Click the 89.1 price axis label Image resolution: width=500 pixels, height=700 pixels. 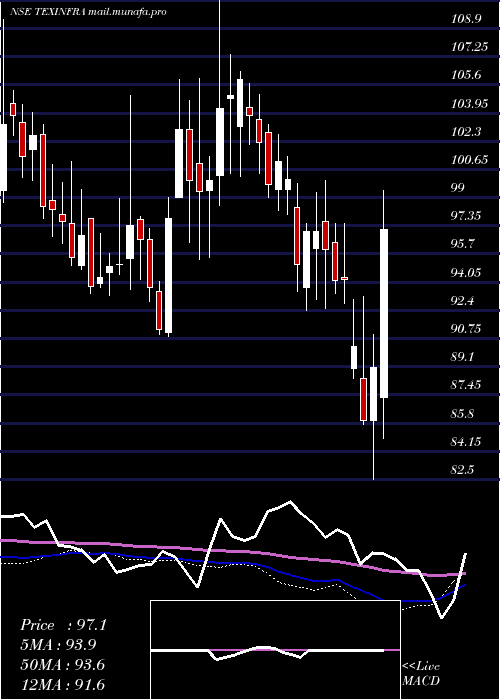pyautogui.click(x=463, y=357)
